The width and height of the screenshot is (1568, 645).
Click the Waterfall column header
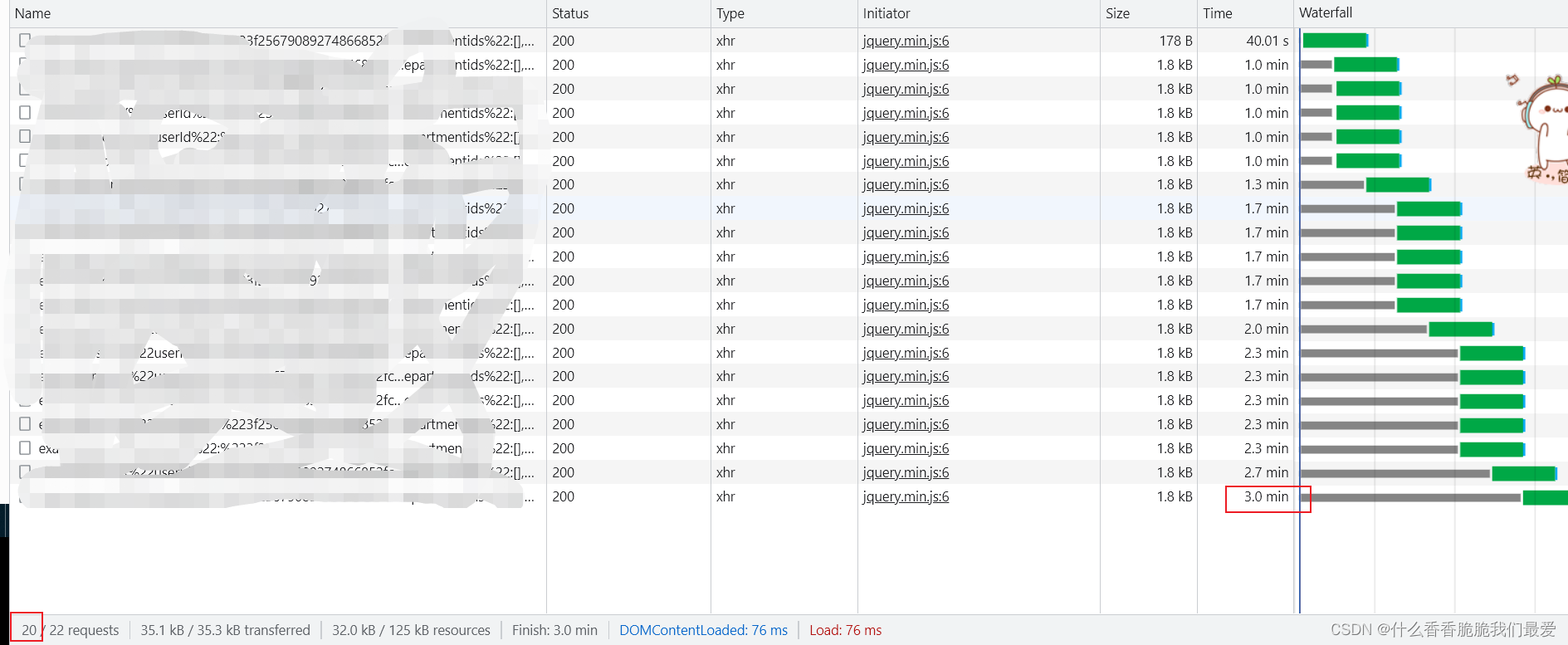(1326, 13)
